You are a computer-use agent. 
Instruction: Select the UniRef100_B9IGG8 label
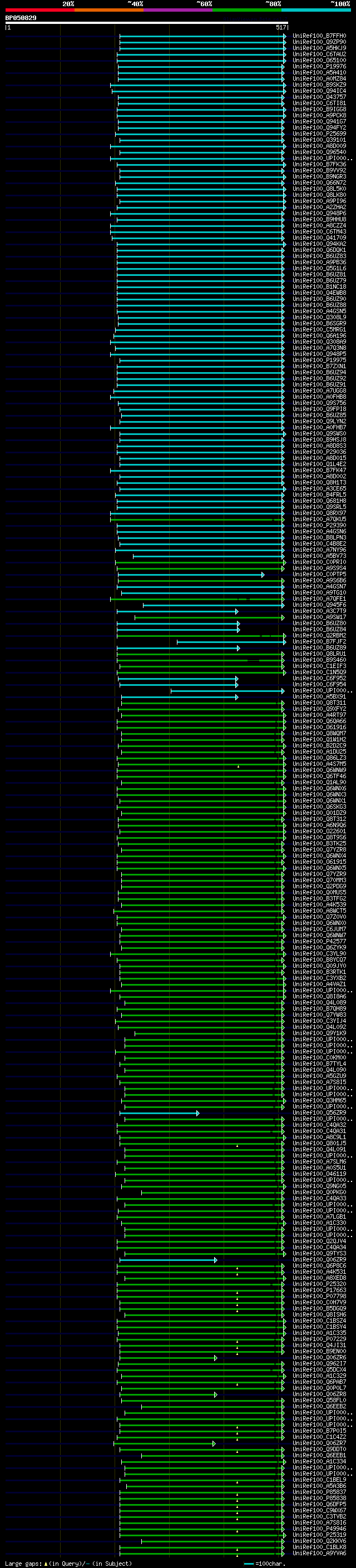319,109
